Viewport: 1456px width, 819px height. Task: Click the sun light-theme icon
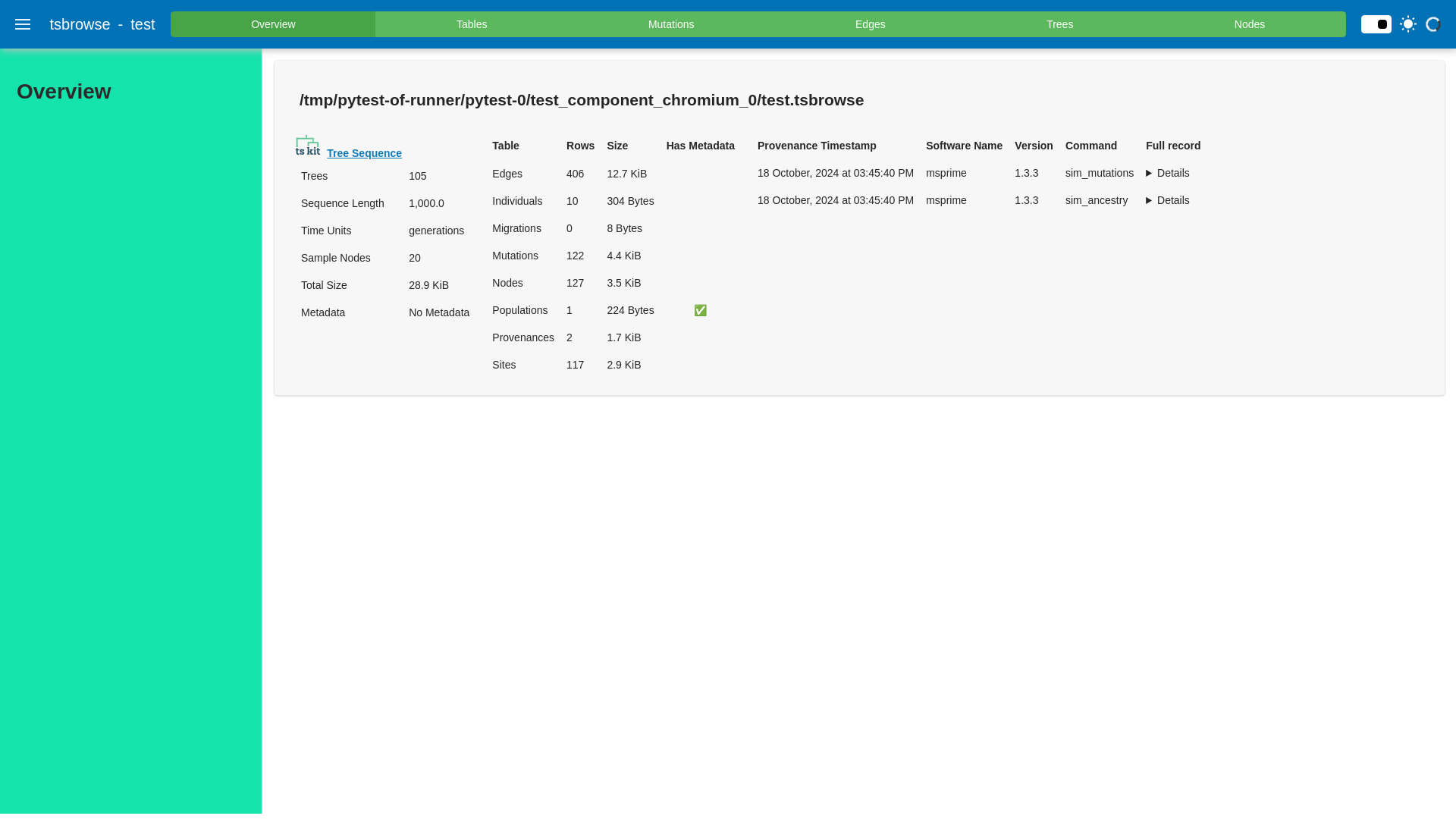[1408, 24]
